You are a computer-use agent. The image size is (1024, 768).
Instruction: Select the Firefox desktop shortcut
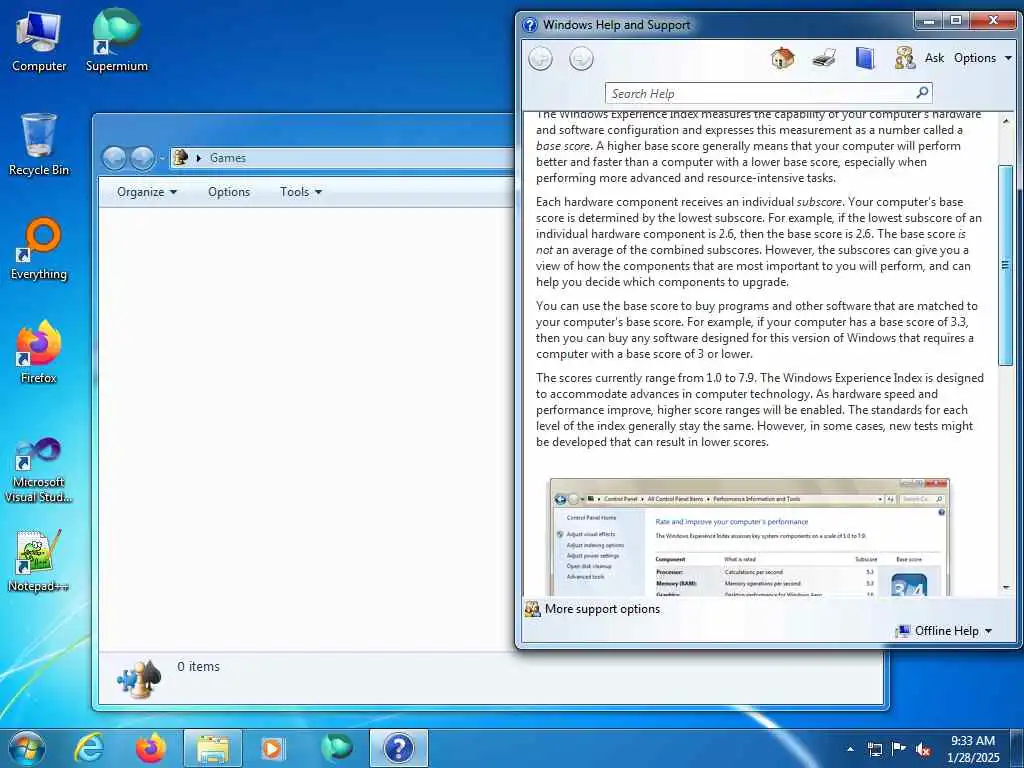point(39,353)
